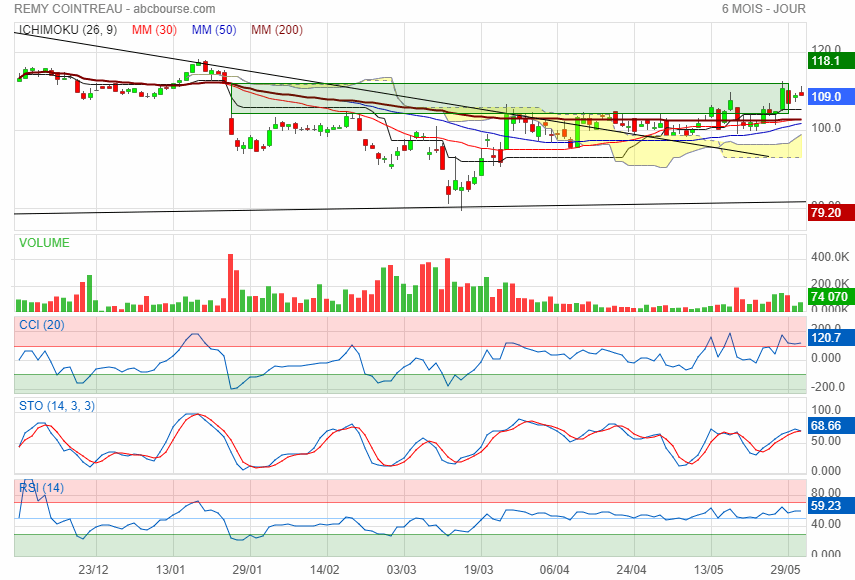Click the RSI (14) indicator label
This screenshot has height=580, width=855.
pyautogui.click(x=41, y=488)
